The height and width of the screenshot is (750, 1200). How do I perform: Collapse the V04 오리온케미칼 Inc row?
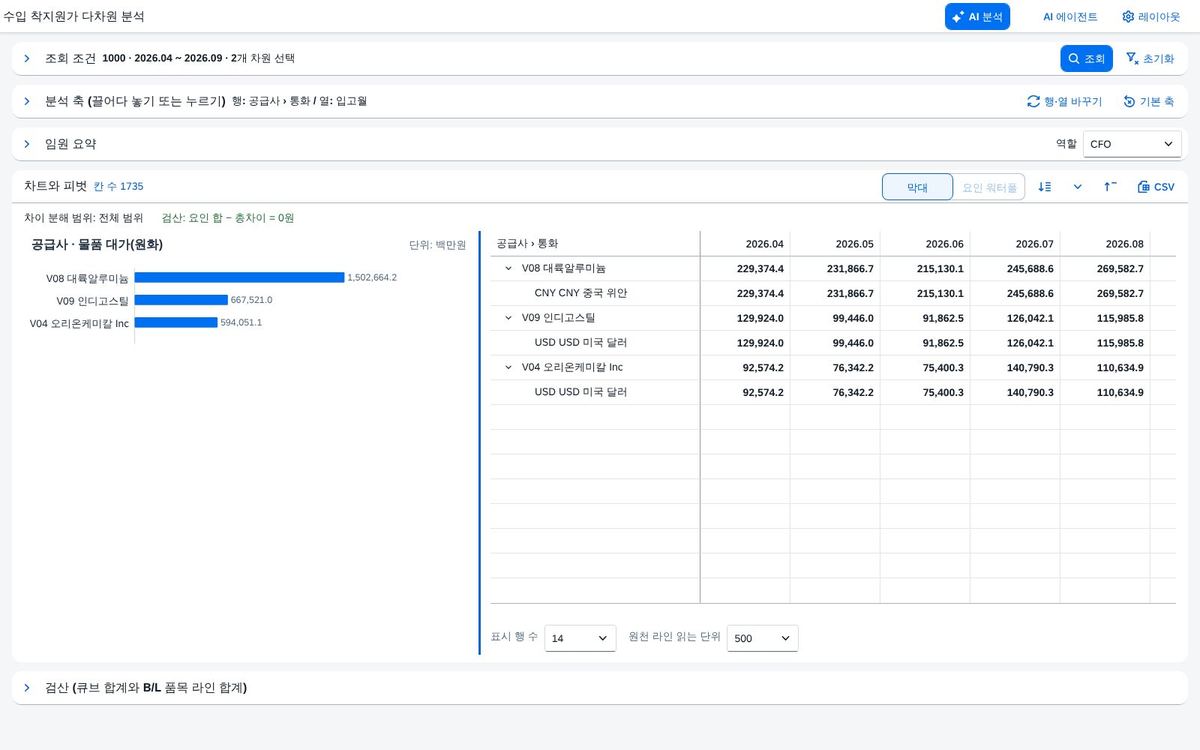coord(508,367)
